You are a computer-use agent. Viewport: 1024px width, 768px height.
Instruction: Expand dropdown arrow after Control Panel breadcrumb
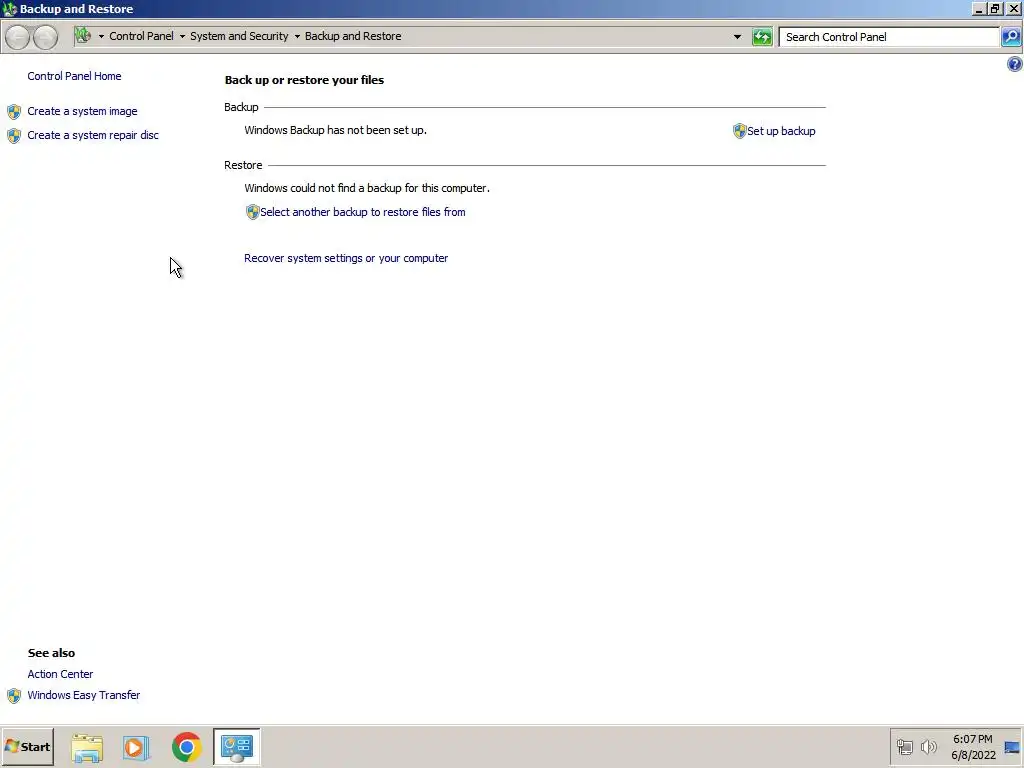coord(182,37)
